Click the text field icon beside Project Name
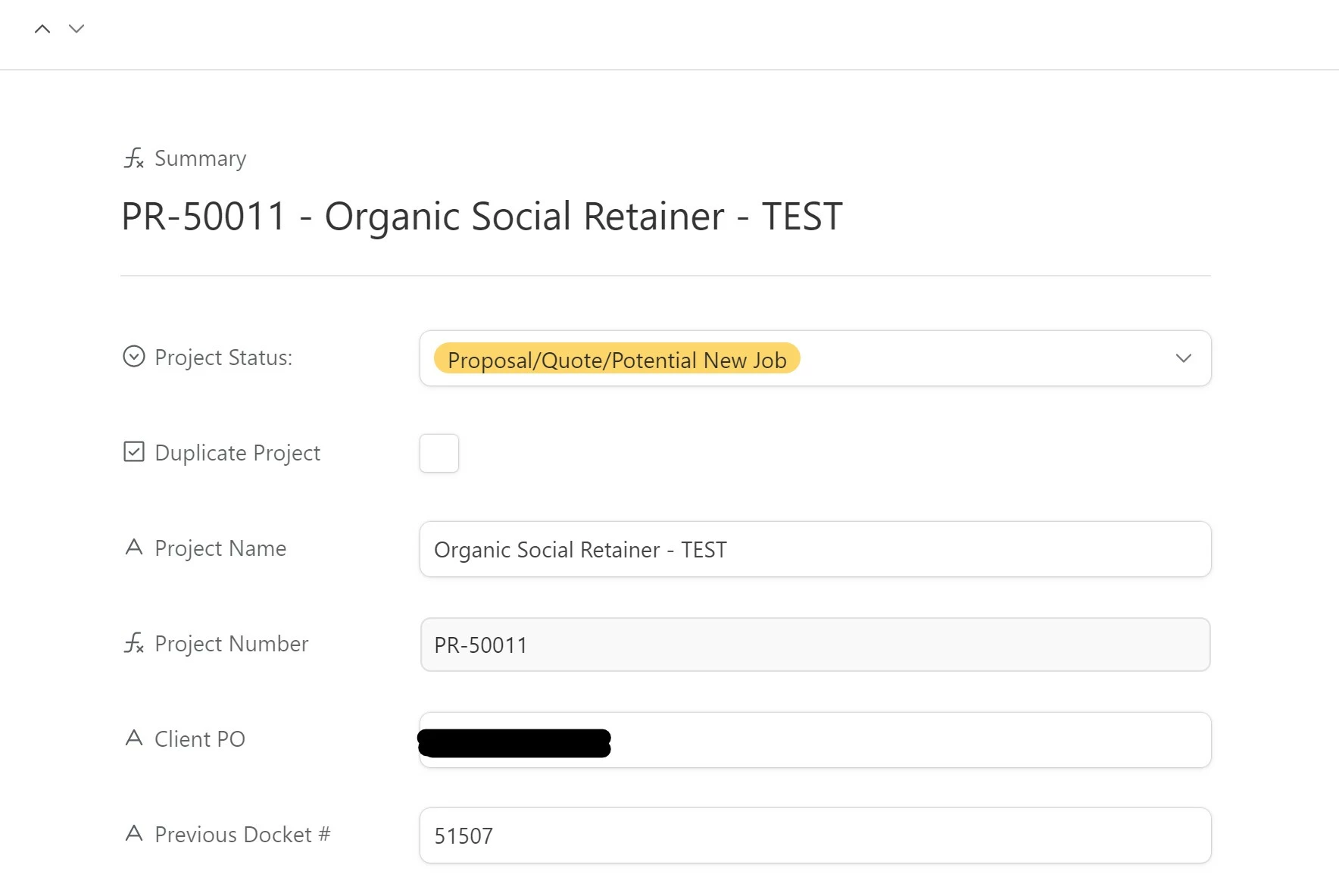This screenshot has height=896, width=1339. (134, 547)
